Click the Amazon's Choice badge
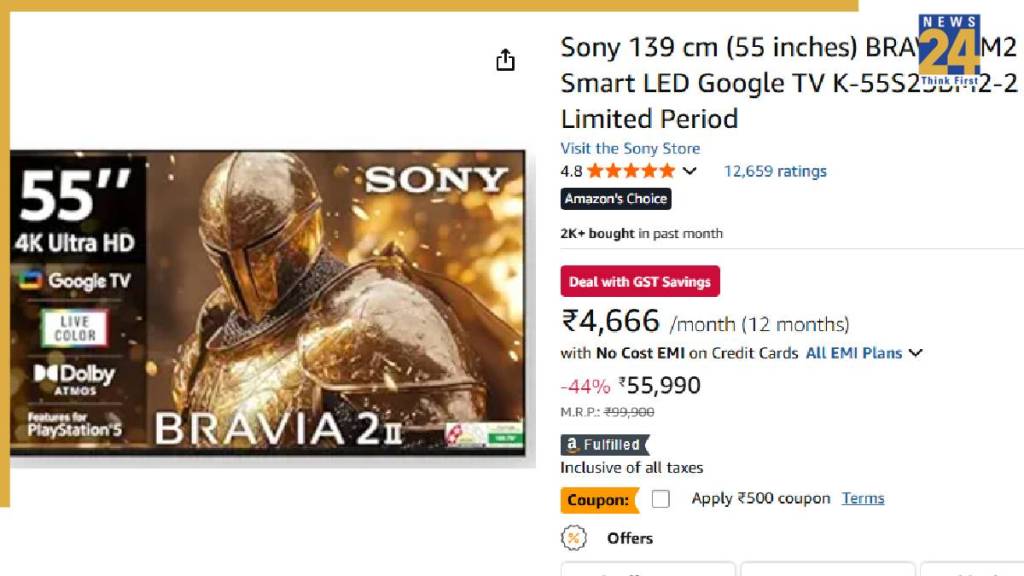The image size is (1024, 576). pos(615,199)
